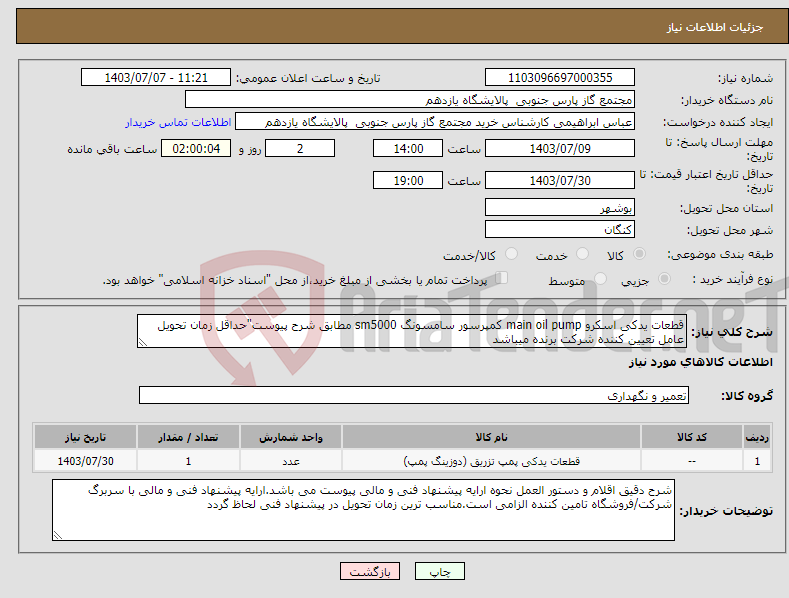Click the delivery province field بوشهر
Screen dimensions: 789x598
560,207
